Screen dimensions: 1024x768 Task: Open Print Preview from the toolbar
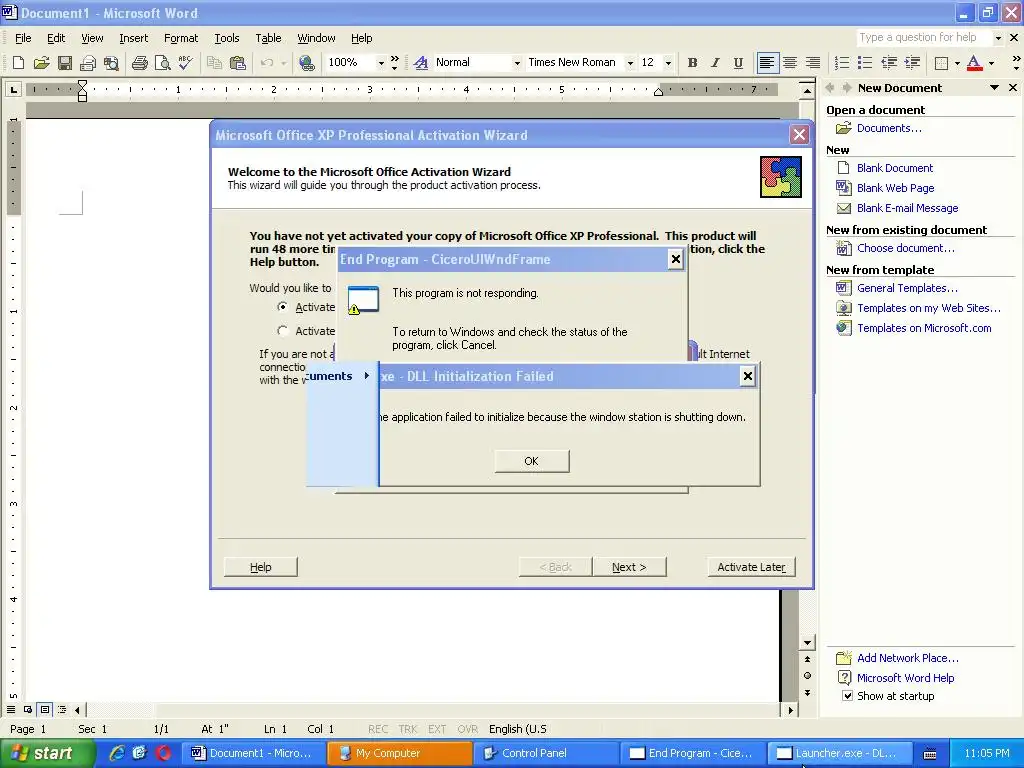pos(162,63)
